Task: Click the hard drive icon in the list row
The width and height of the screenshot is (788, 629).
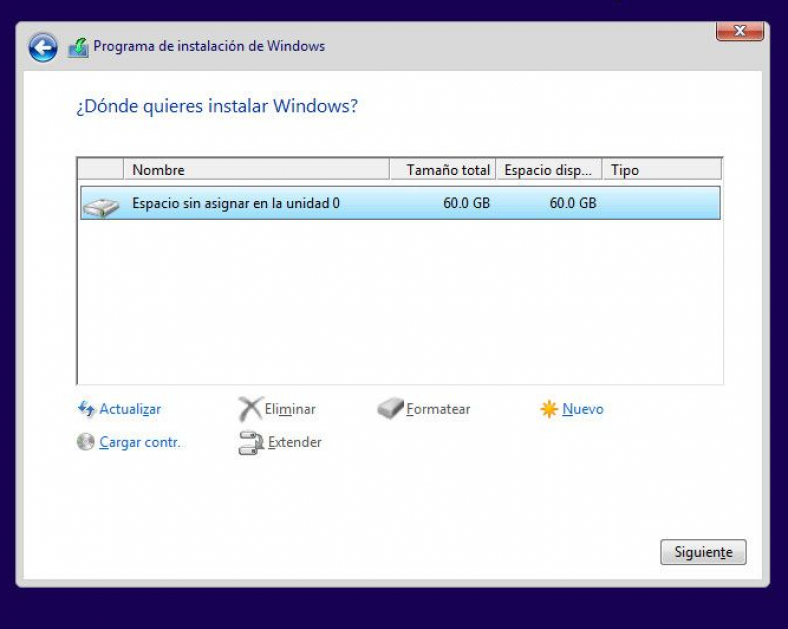Action: 101,207
